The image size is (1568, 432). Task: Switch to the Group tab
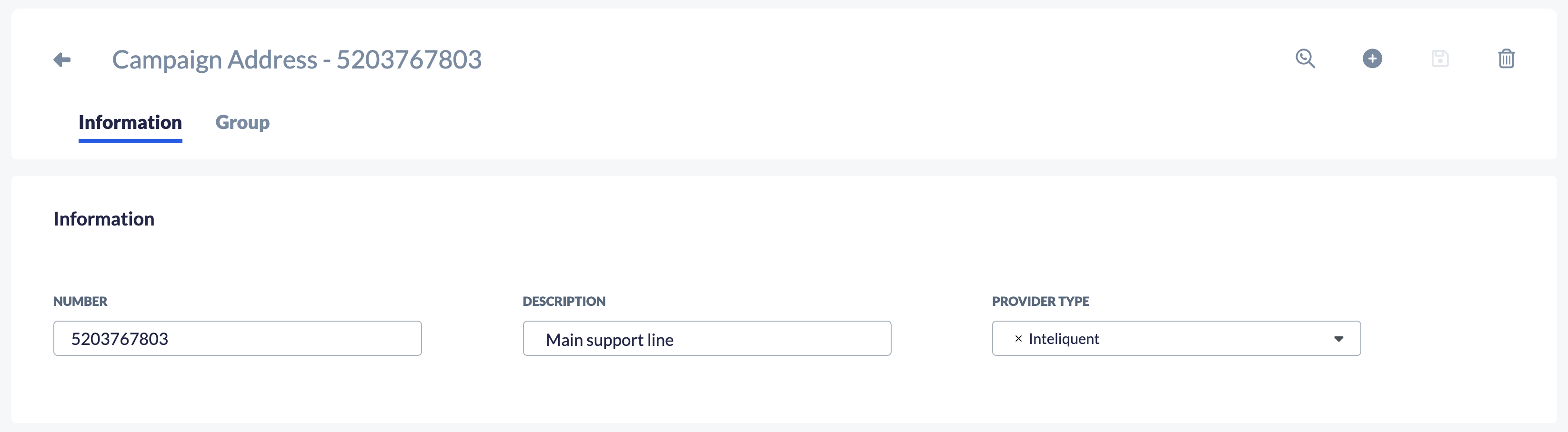[x=242, y=123]
